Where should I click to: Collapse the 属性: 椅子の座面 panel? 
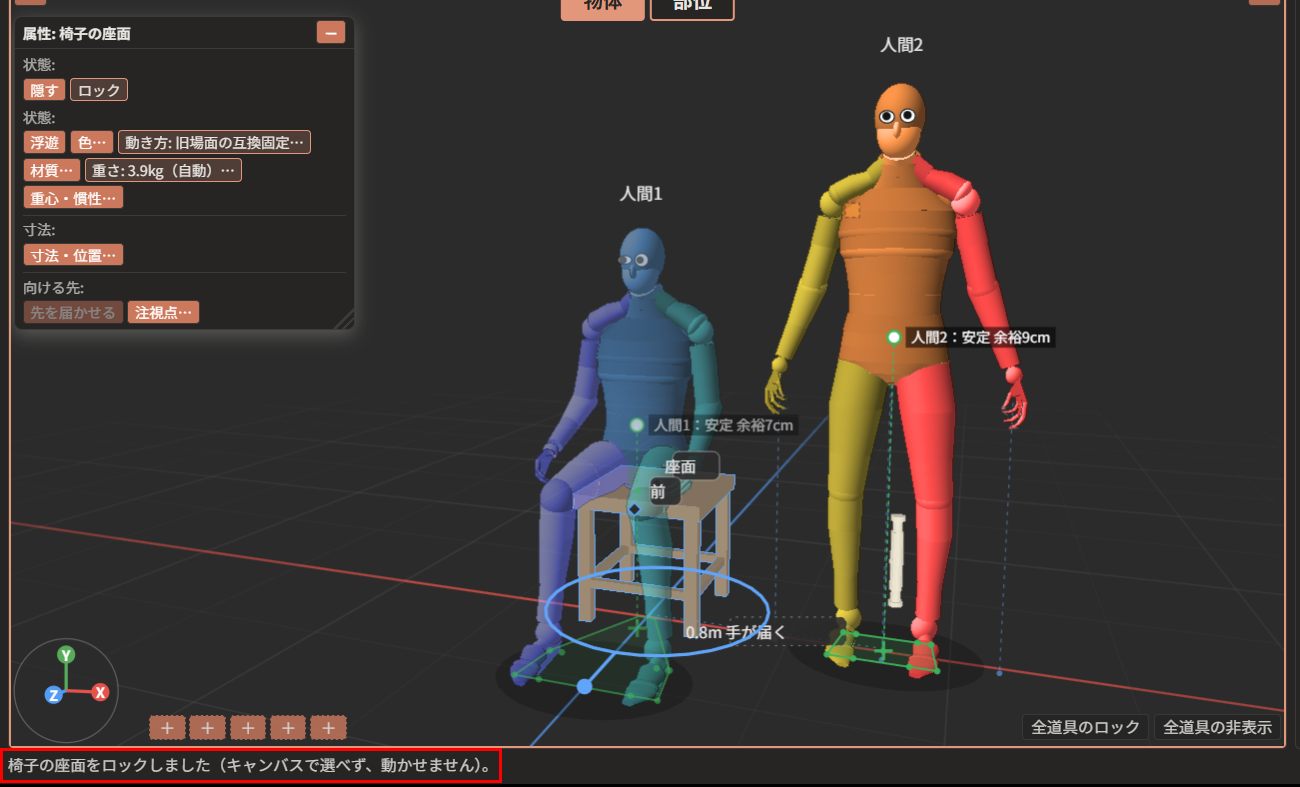click(331, 32)
